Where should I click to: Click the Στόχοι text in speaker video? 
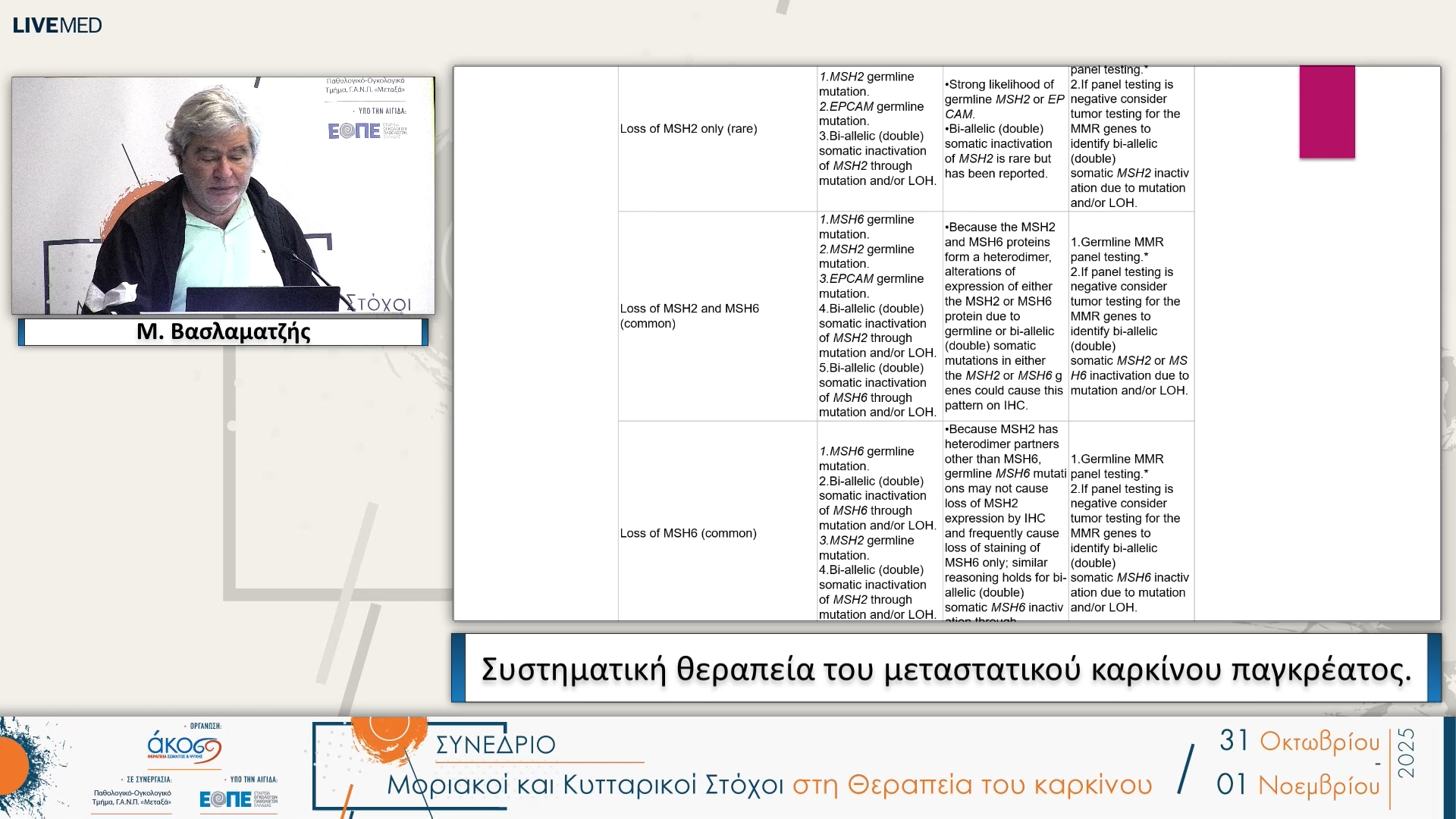click(379, 303)
